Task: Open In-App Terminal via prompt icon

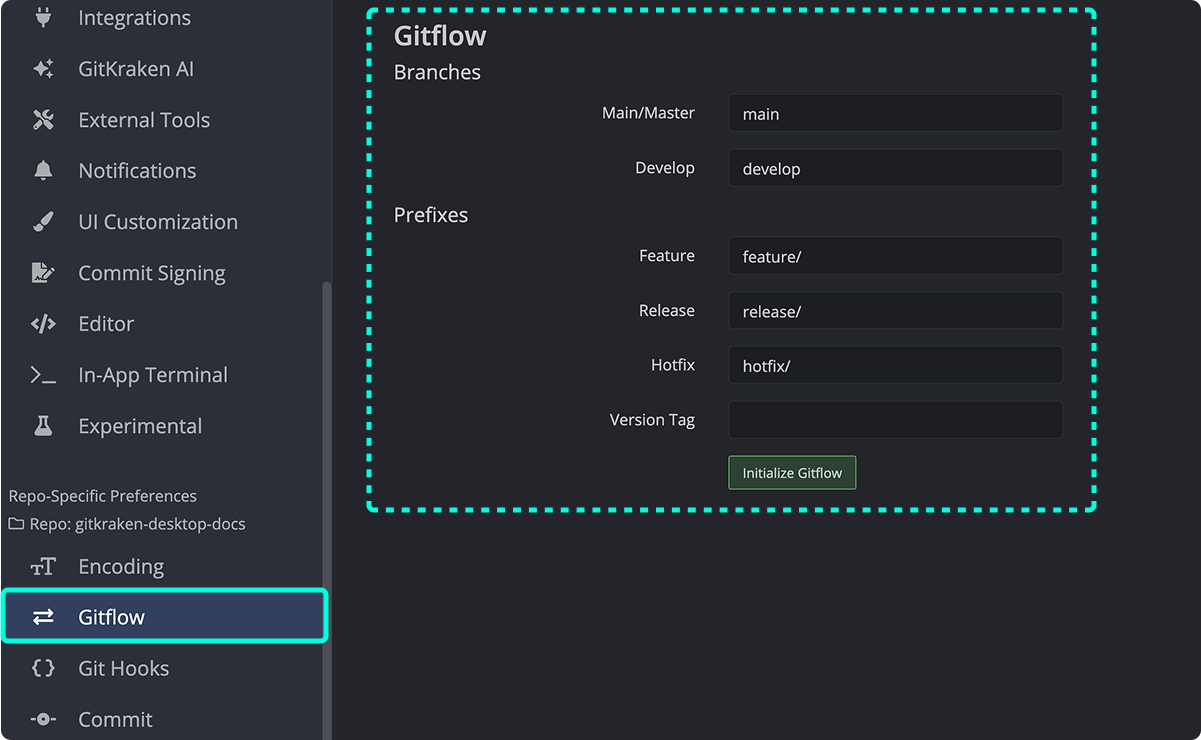Action: click(42, 374)
